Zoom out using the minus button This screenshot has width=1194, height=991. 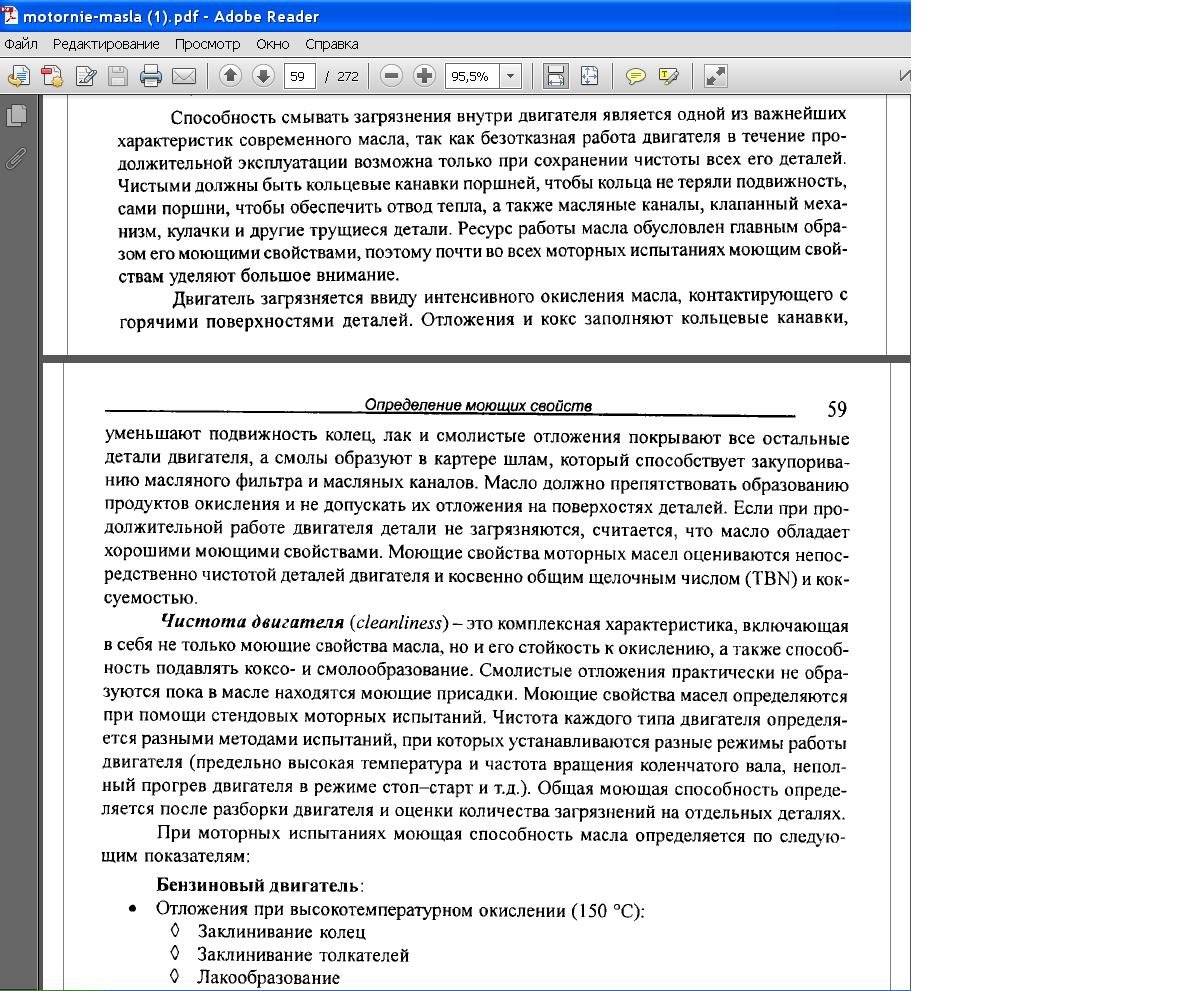point(391,75)
